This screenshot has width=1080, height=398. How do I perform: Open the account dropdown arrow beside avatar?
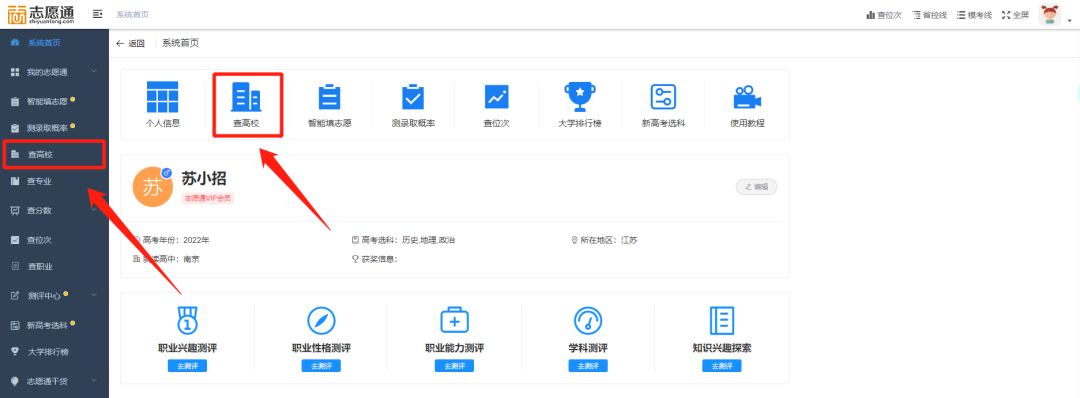1070,21
